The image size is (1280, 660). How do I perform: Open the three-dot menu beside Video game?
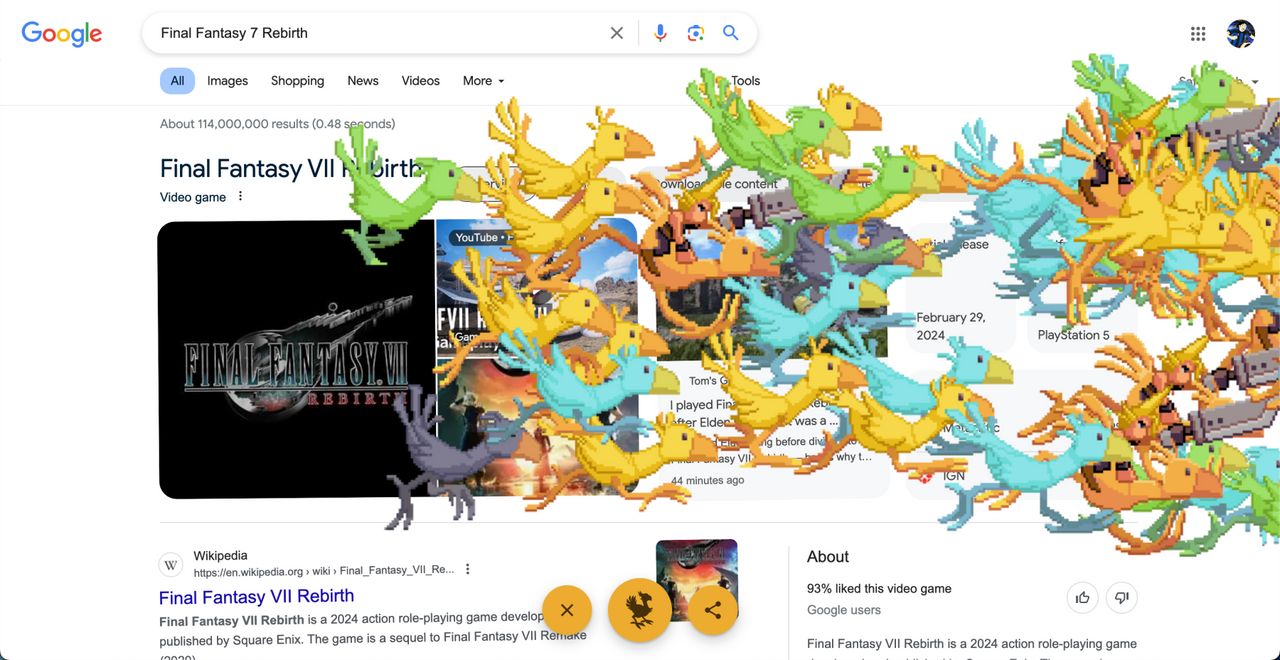(240, 196)
